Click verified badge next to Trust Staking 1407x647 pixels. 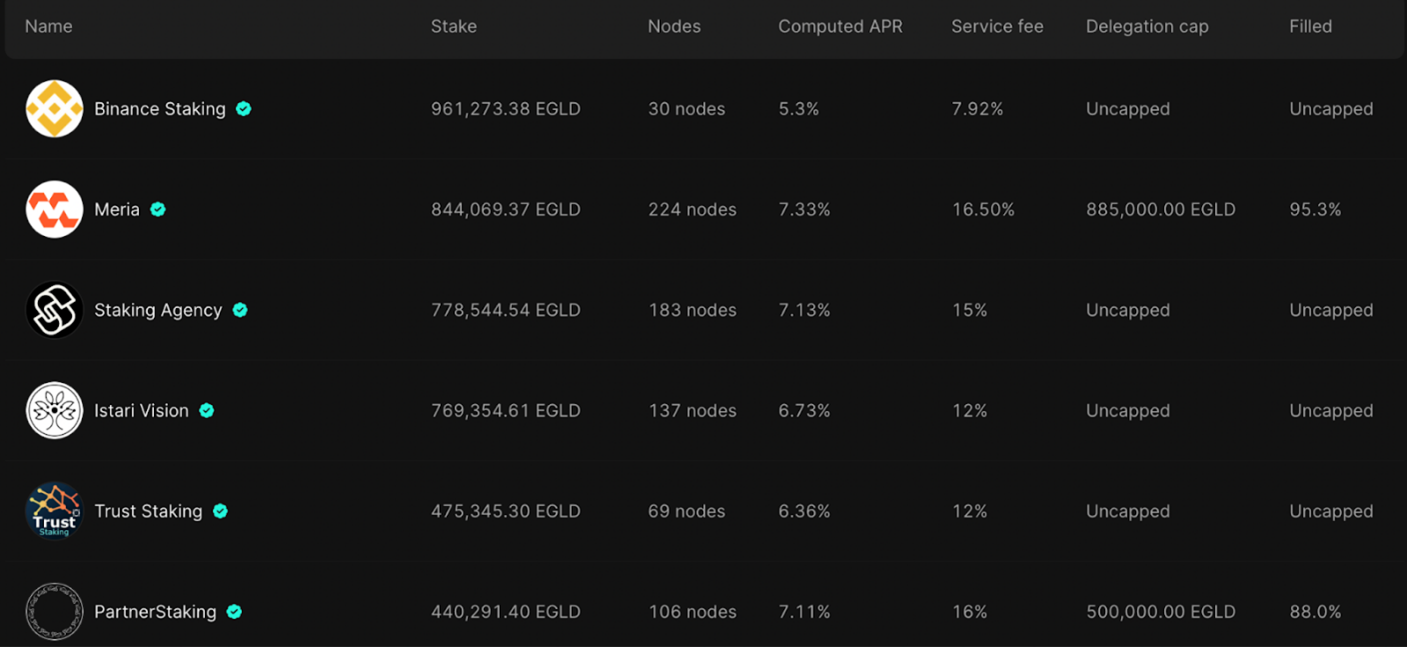(220, 511)
